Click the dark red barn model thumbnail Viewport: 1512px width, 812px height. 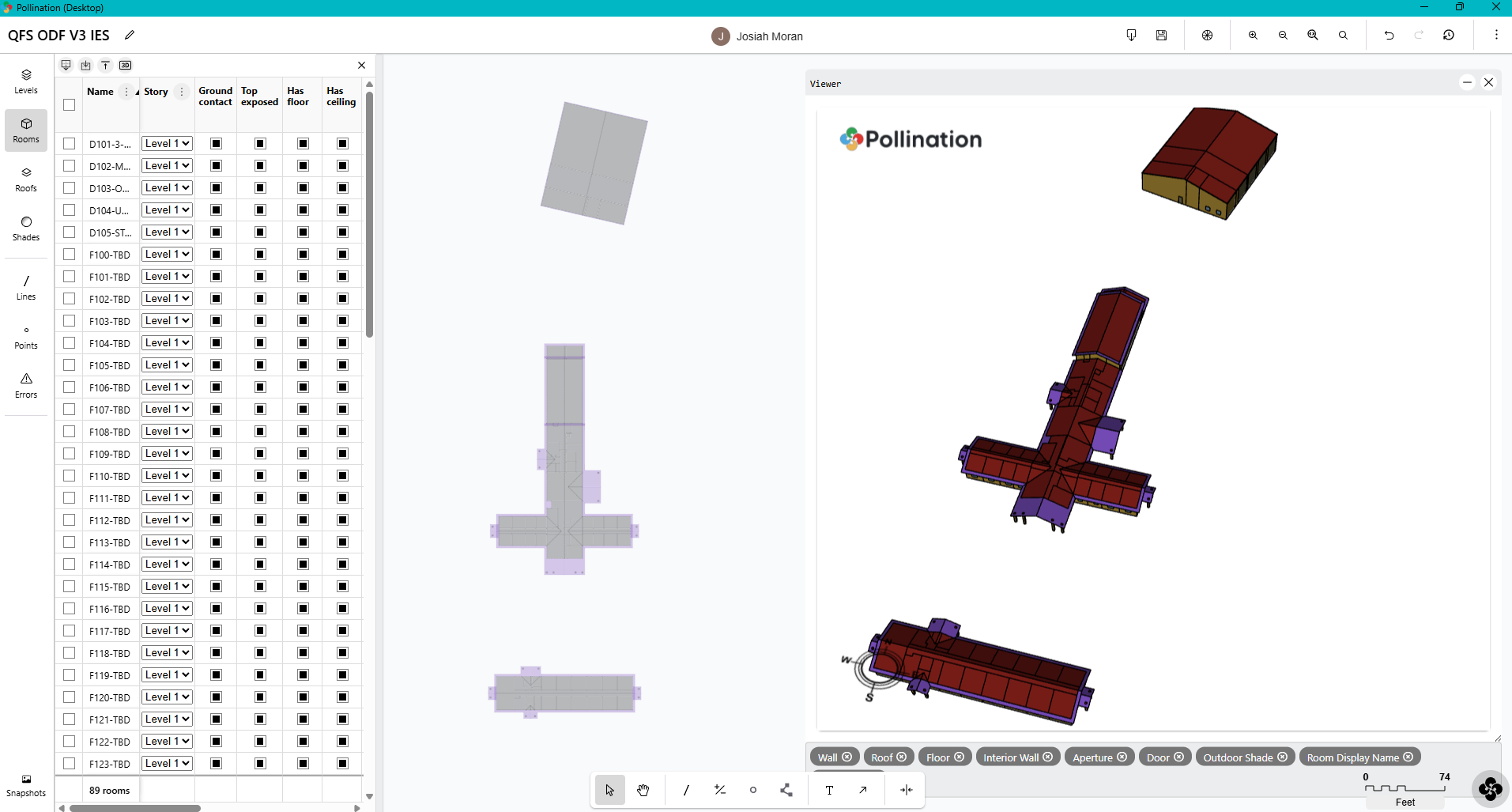pyautogui.click(x=1208, y=164)
